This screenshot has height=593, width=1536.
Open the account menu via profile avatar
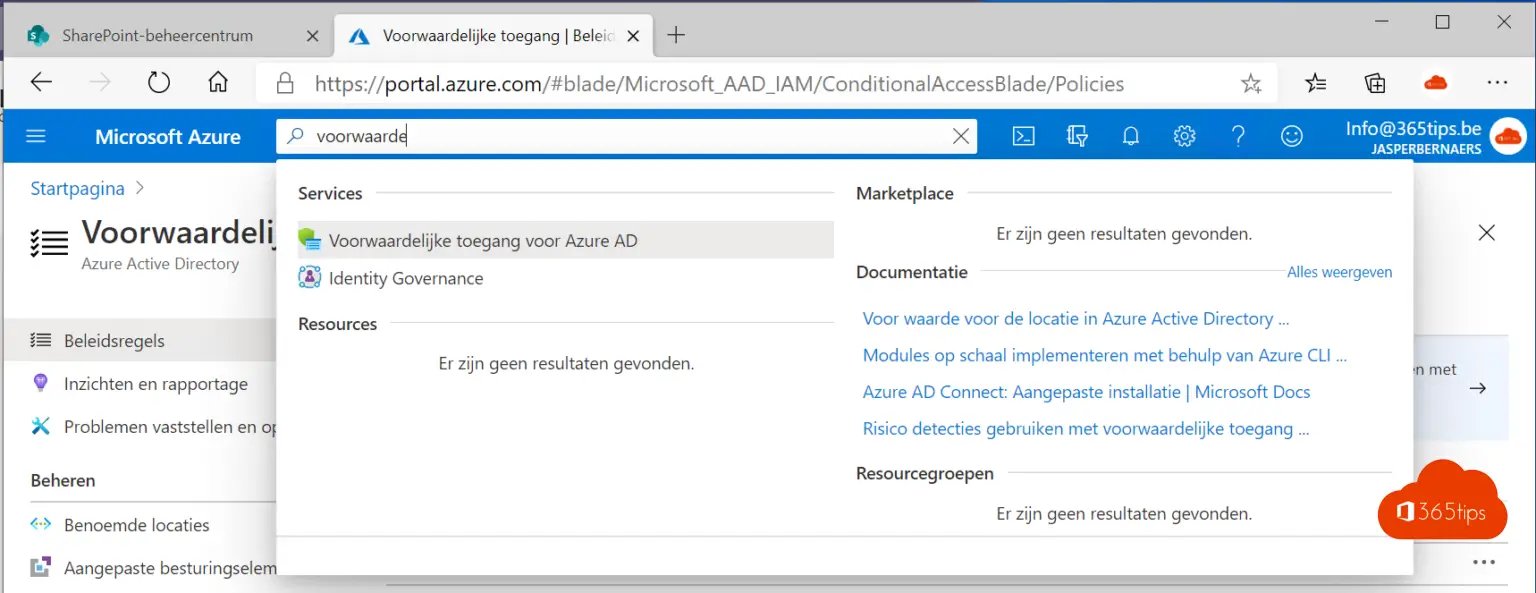[x=1508, y=137]
